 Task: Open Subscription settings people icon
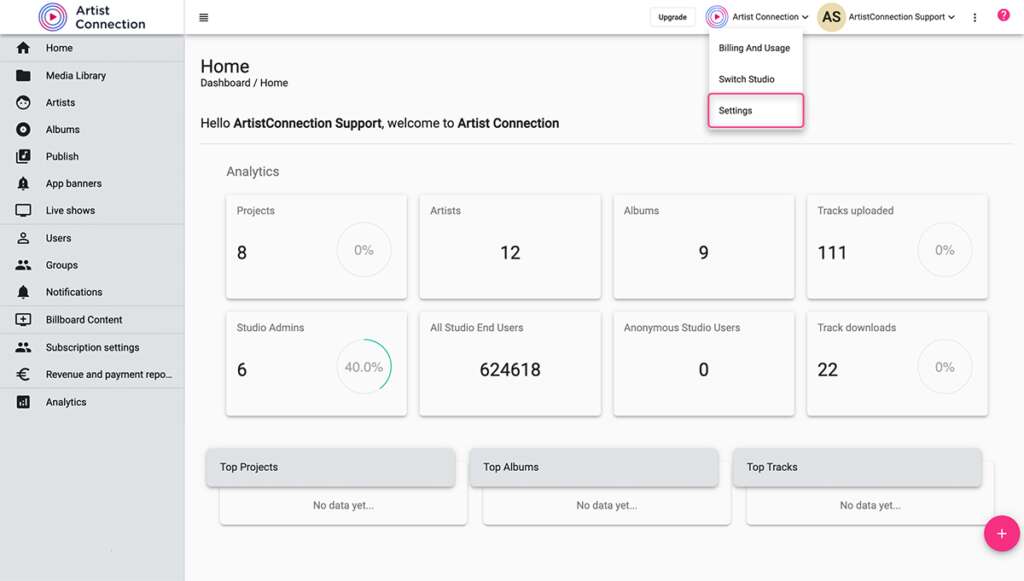pyautogui.click(x=23, y=347)
